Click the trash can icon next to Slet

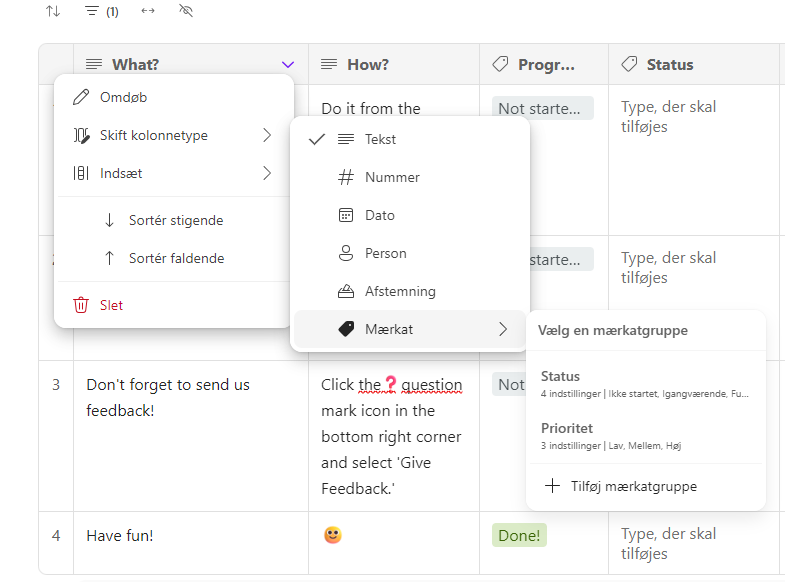coord(81,305)
